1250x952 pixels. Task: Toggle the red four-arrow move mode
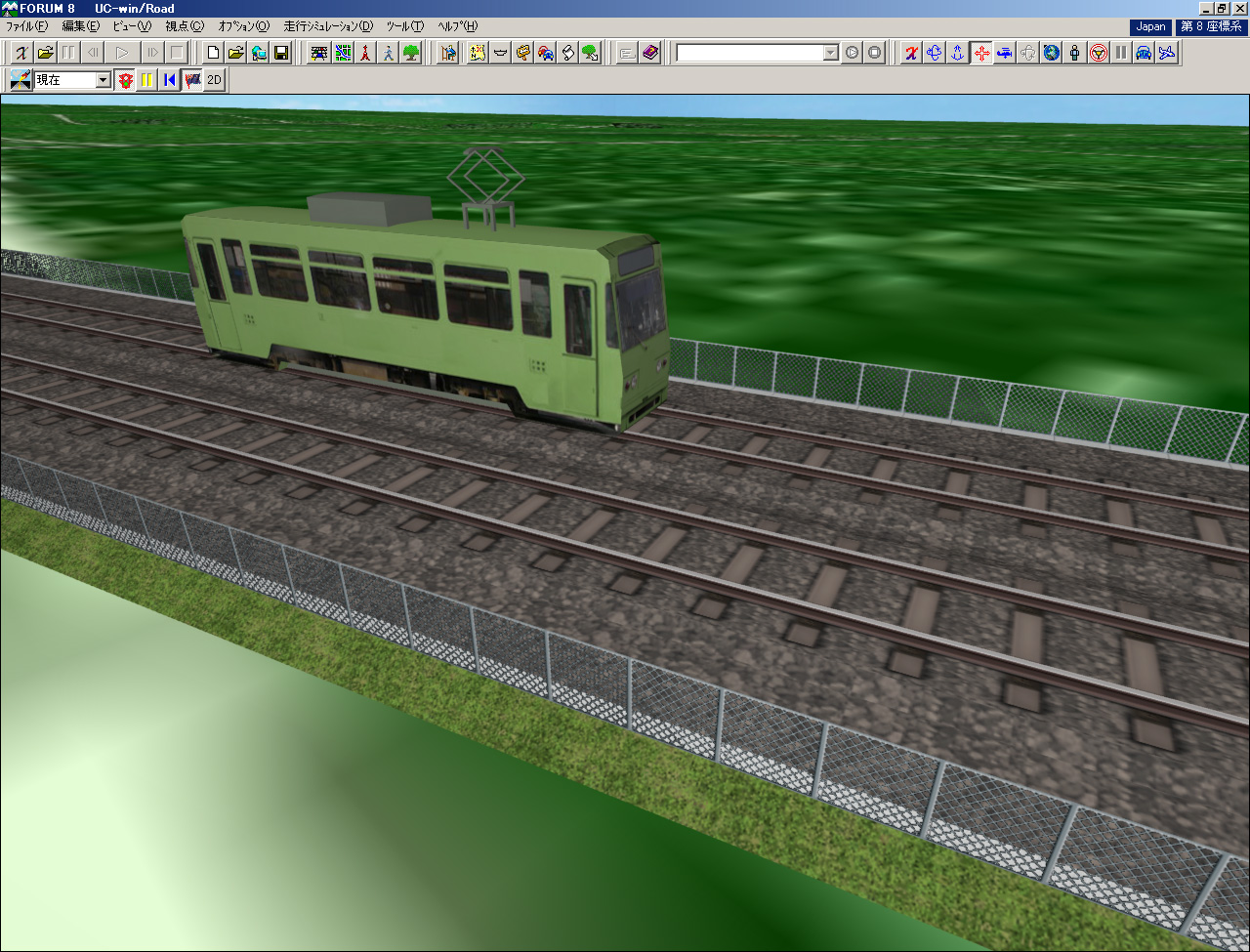(x=981, y=53)
